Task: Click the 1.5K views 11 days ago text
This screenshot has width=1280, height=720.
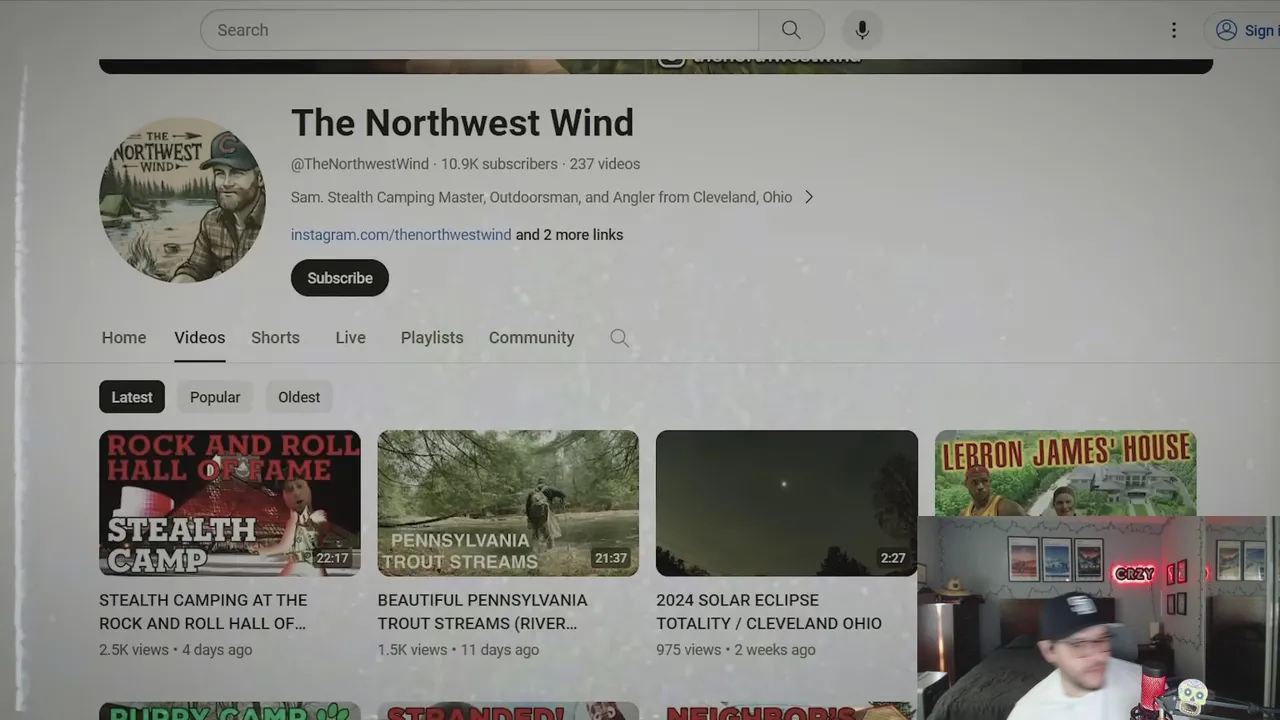Action: click(458, 650)
